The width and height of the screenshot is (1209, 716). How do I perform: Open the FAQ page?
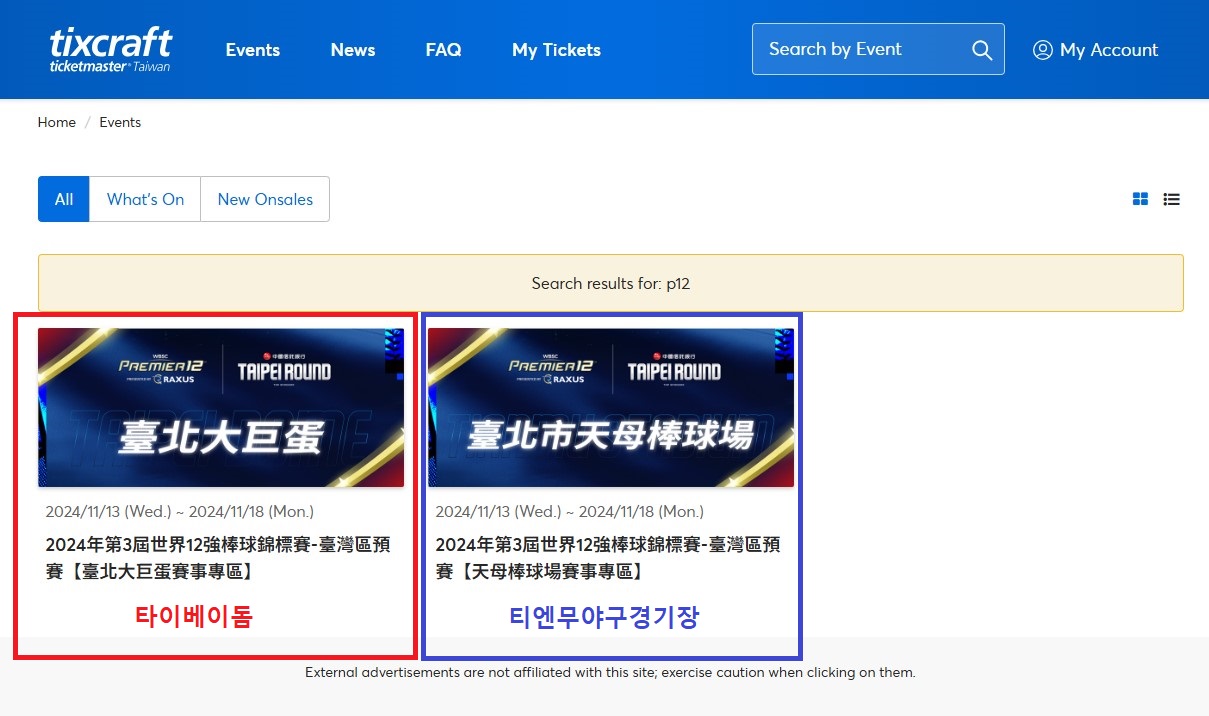(443, 50)
